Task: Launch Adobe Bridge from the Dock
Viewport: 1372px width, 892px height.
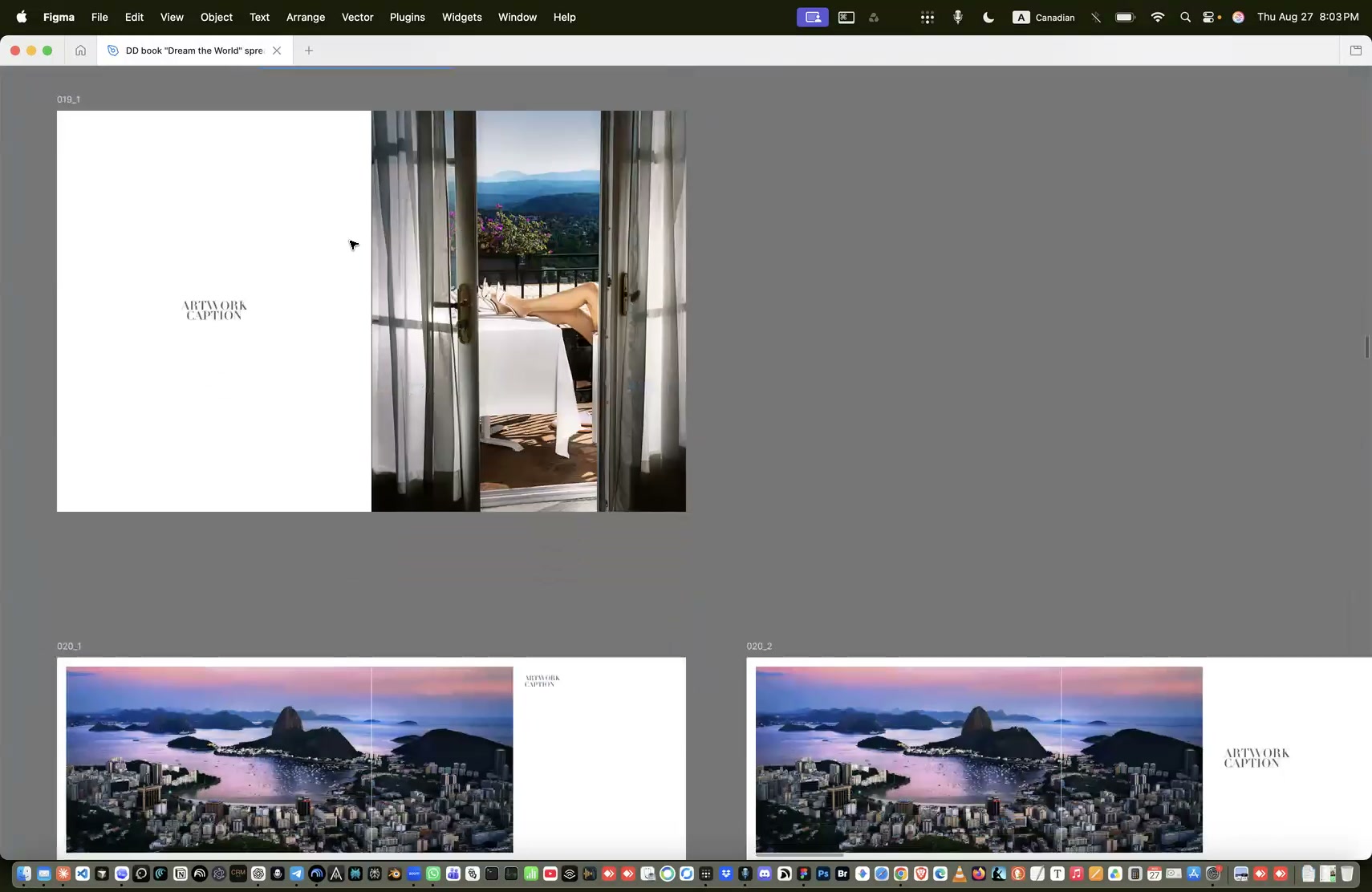Action: pyautogui.click(x=842, y=874)
